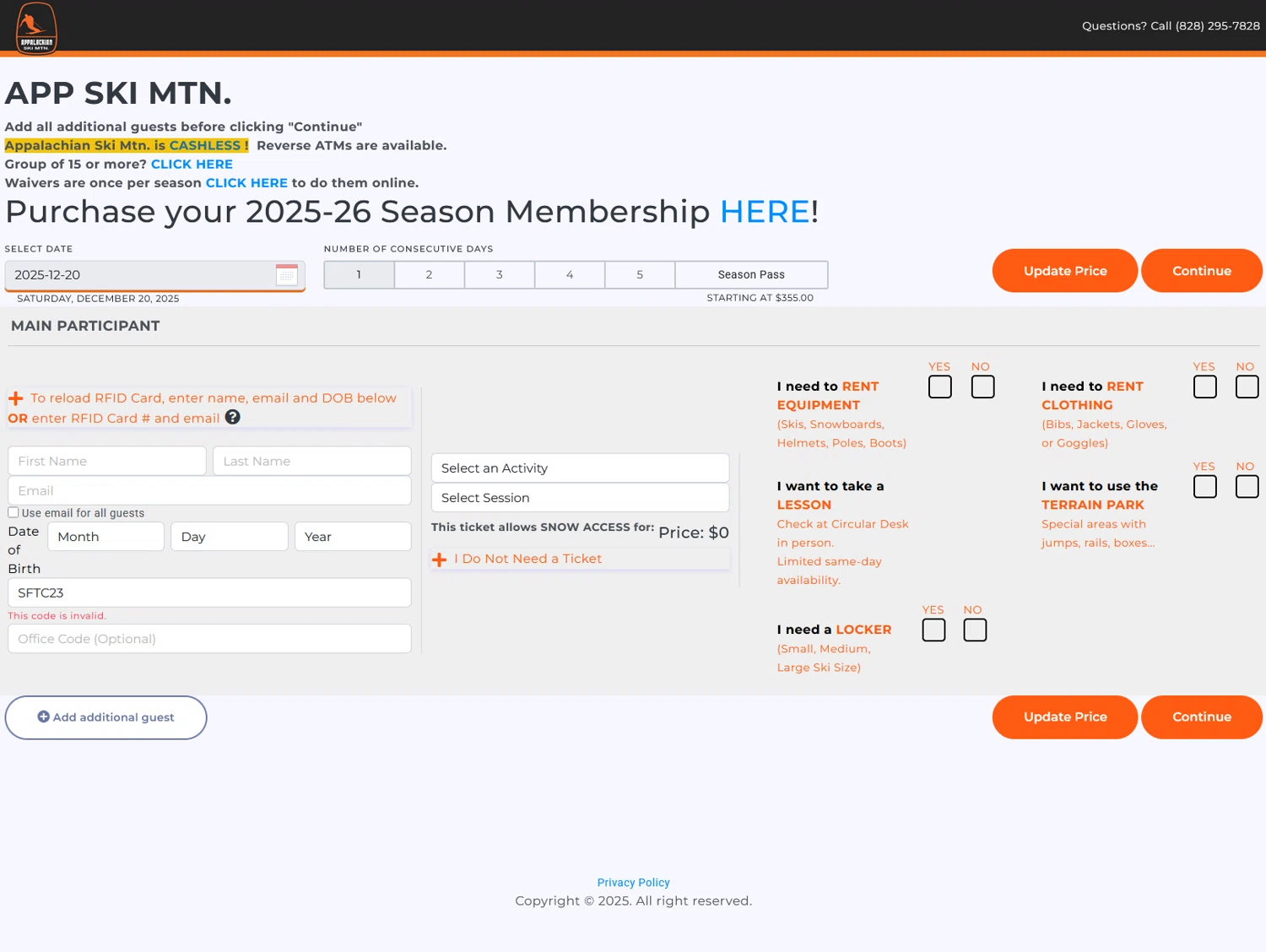Check YES for locker

(933, 630)
